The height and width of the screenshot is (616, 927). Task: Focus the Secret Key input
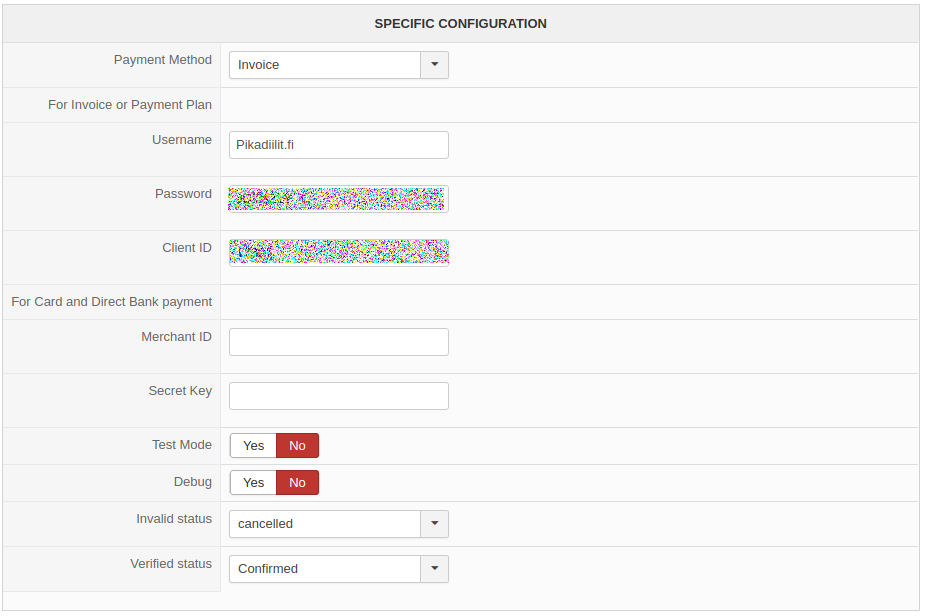tap(339, 396)
